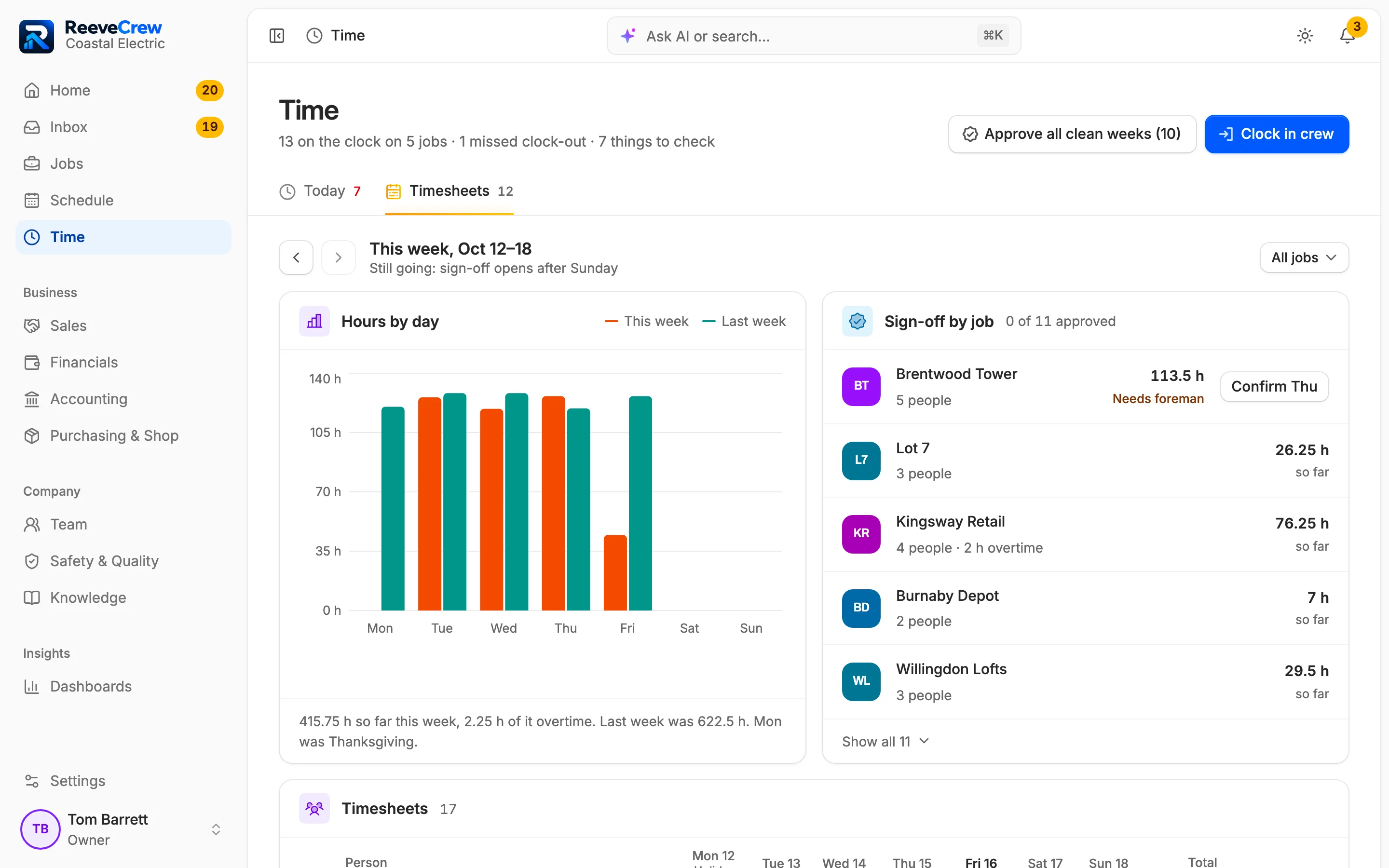Click the Needs foreman status text

pyautogui.click(x=1157, y=399)
